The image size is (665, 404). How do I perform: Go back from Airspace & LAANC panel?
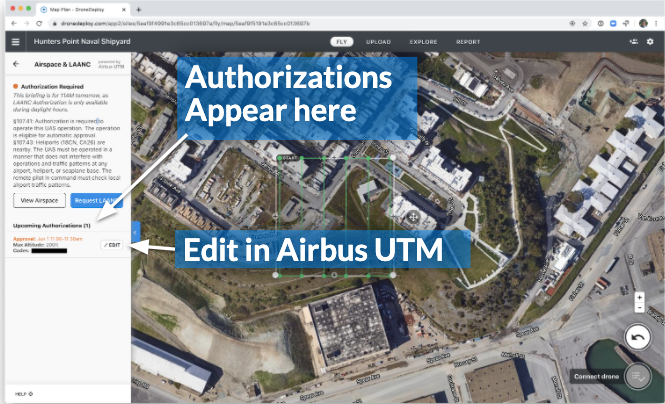point(16,64)
